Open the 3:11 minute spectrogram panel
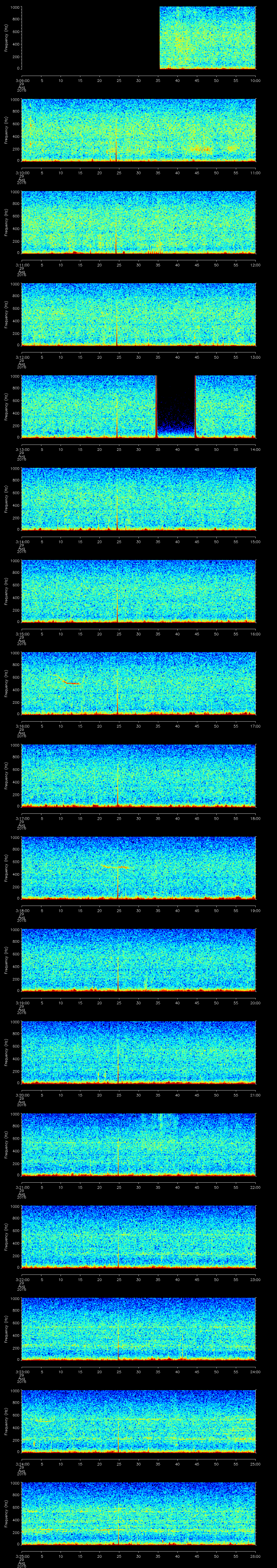The image size is (277, 1568). pos(139,222)
